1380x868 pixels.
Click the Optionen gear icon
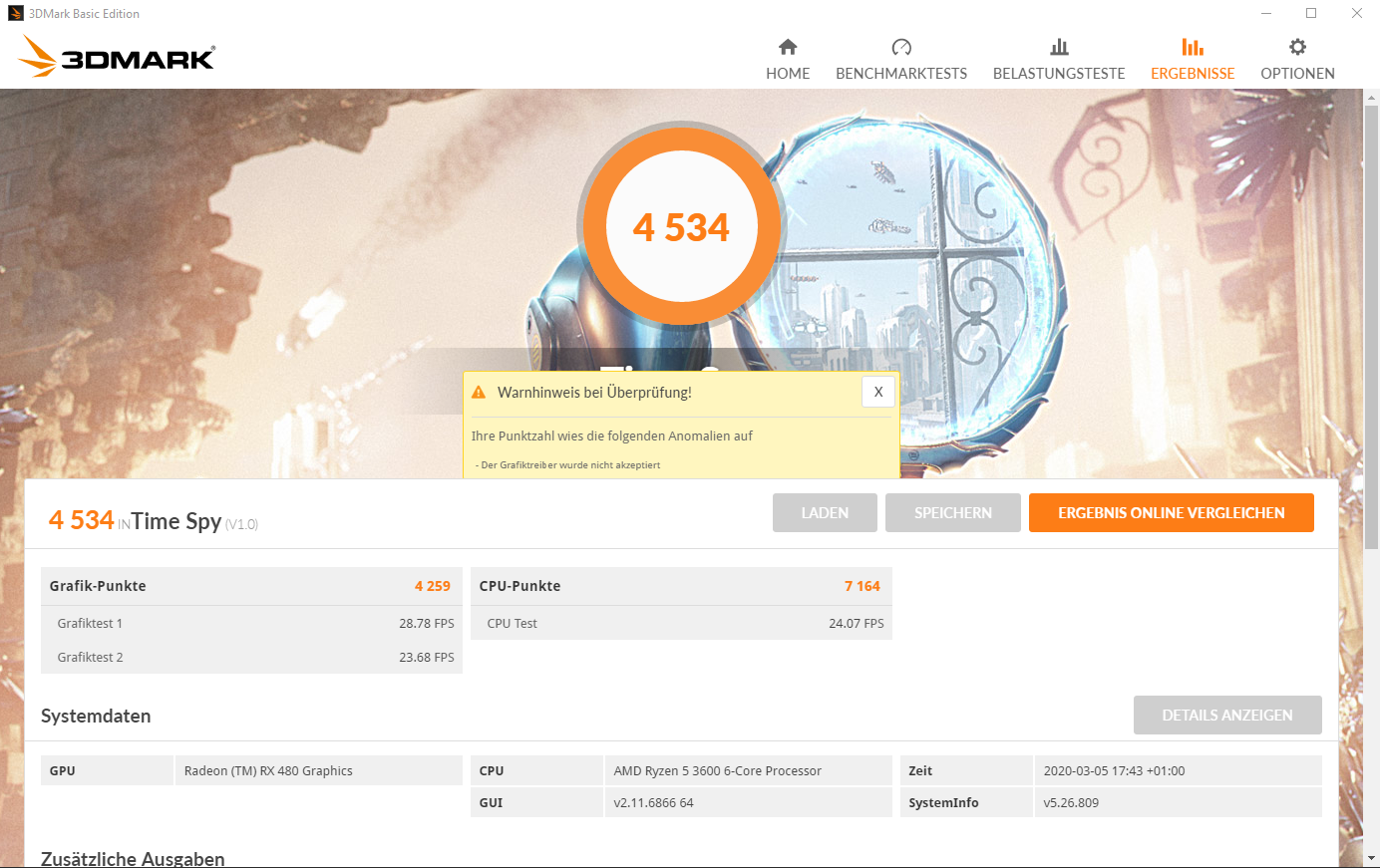point(1297,47)
